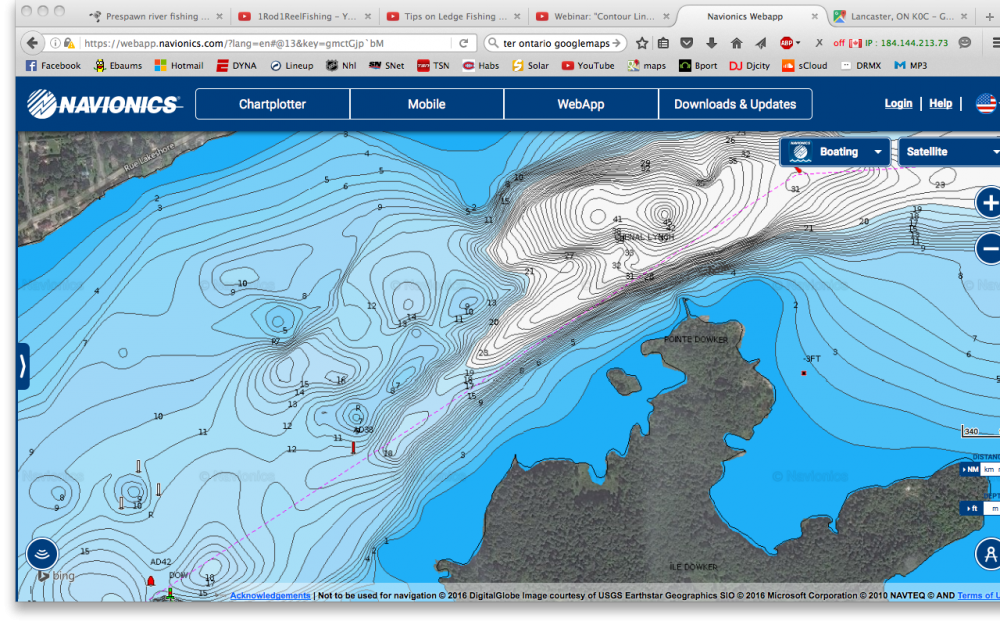Screen dimensions: 1000x625
Task: Click the Help link
Action: (x=941, y=103)
